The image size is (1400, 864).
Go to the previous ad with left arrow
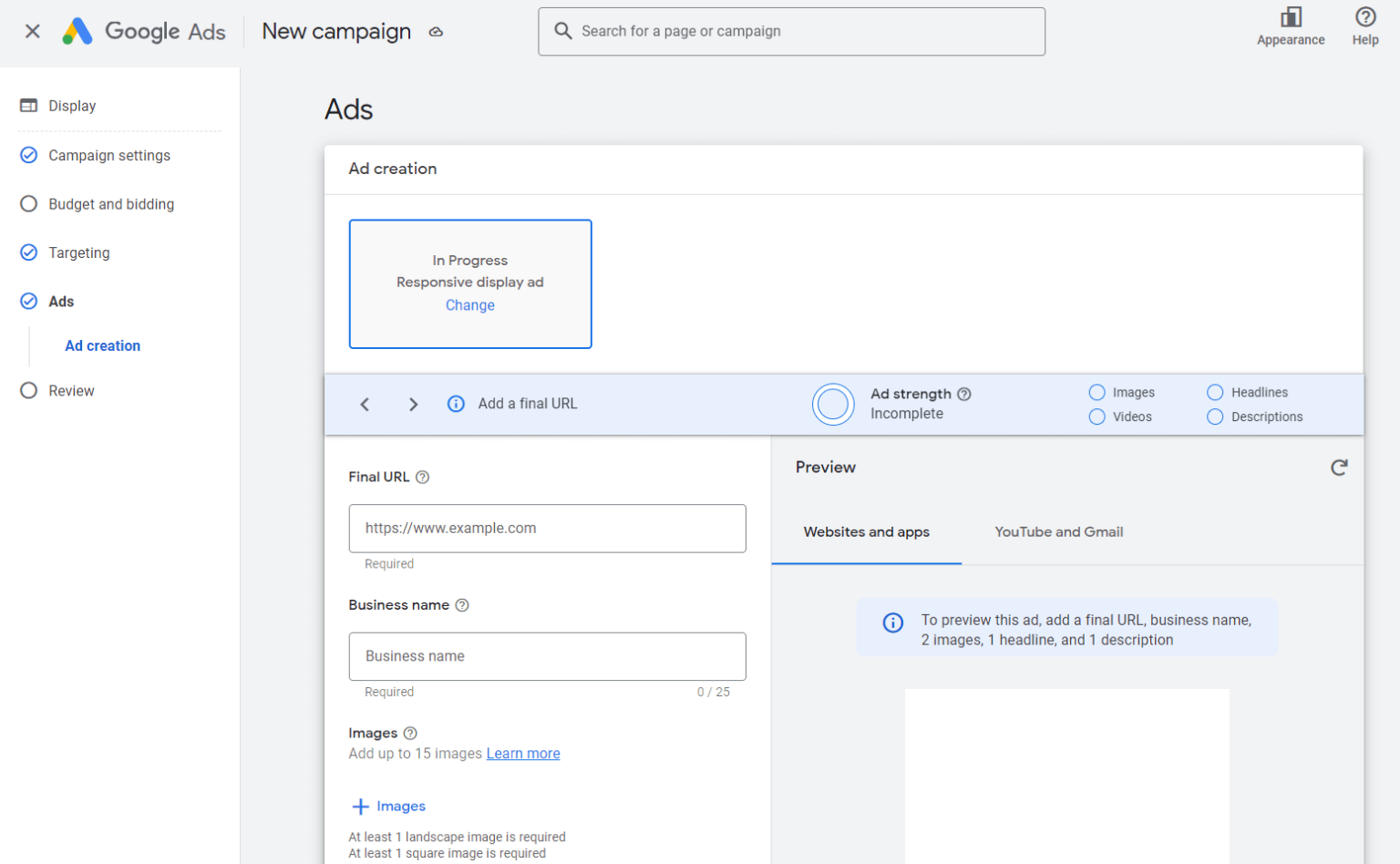365,404
